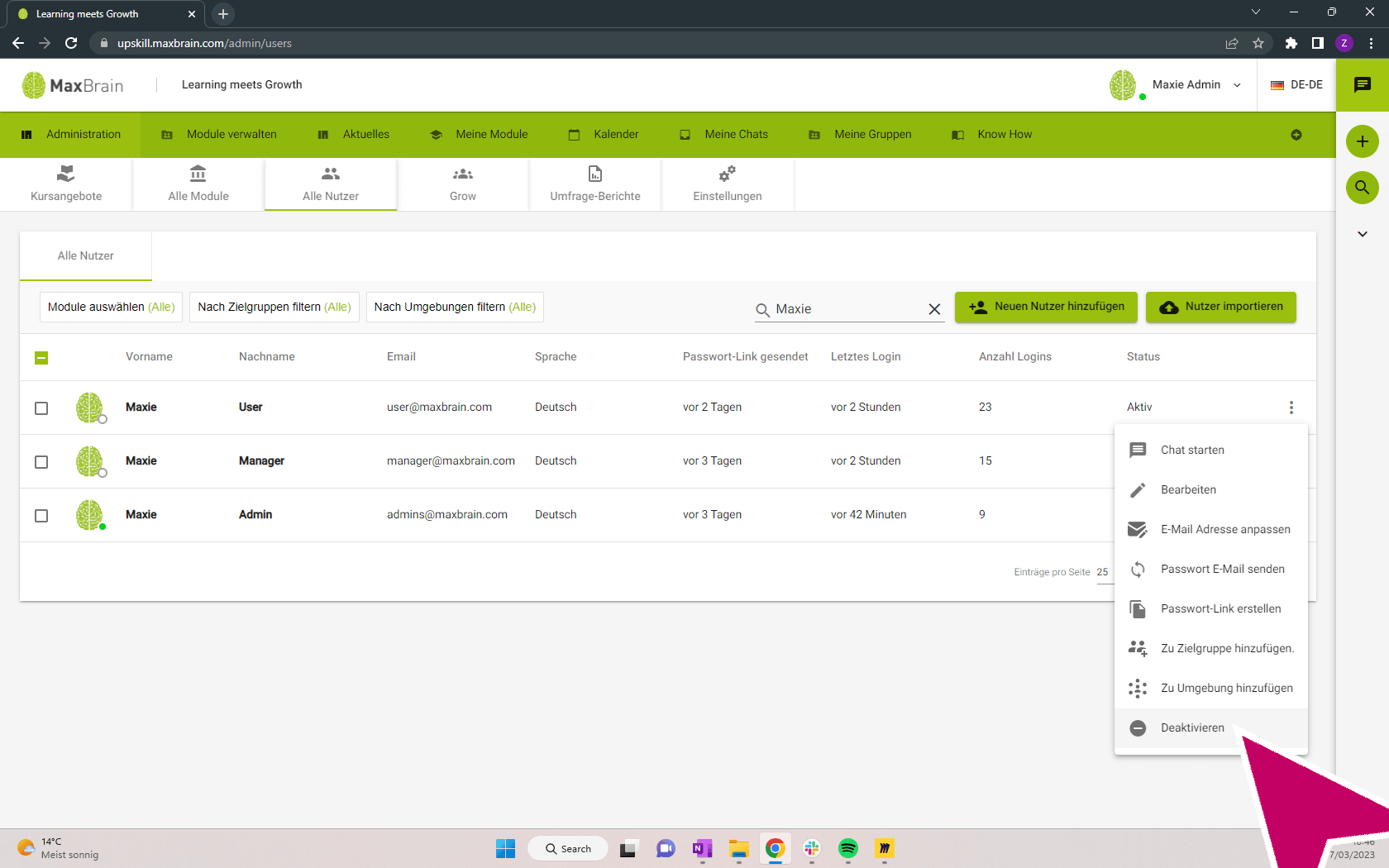Check the box for Maxie Admin row
1389x868 pixels.
(41, 516)
